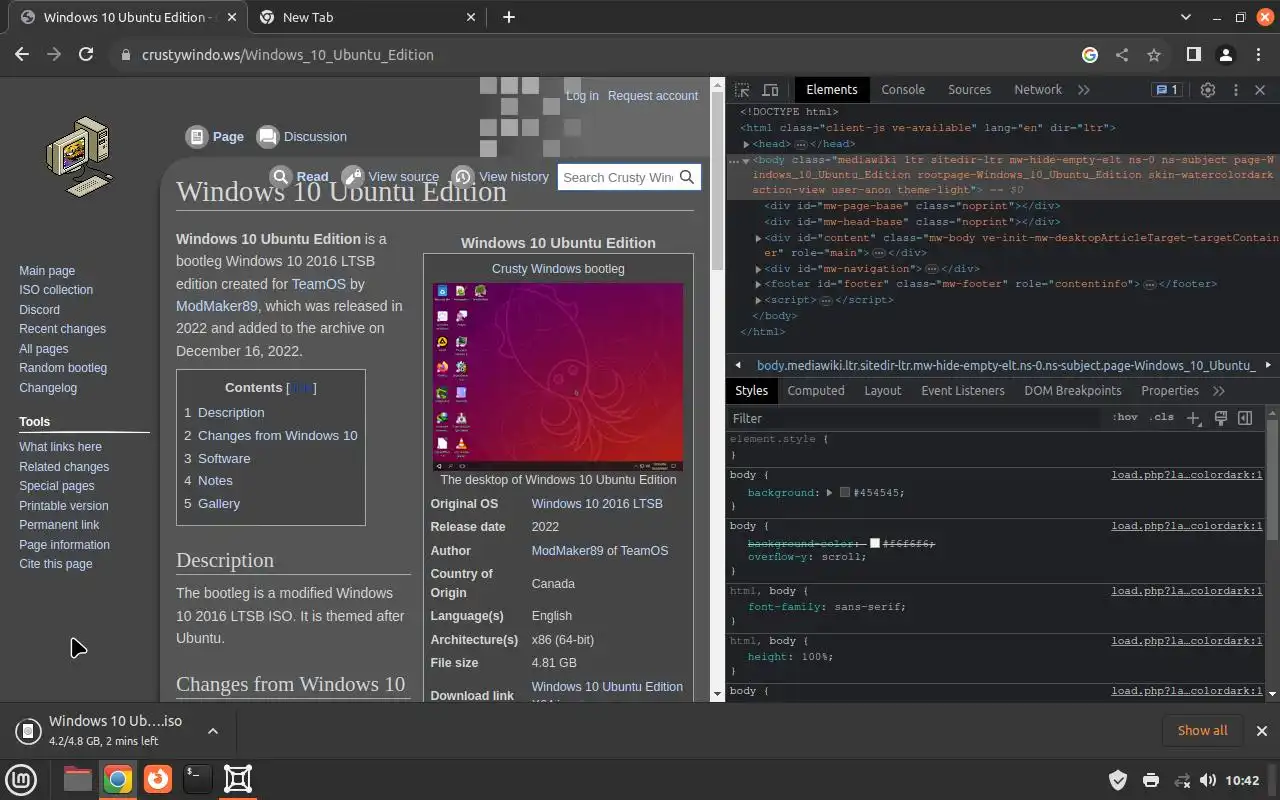Image resolution: width=1280 pixels, height=800 pixels.
Task: Open the Files manager from taskbar
Action: (78, 779)
